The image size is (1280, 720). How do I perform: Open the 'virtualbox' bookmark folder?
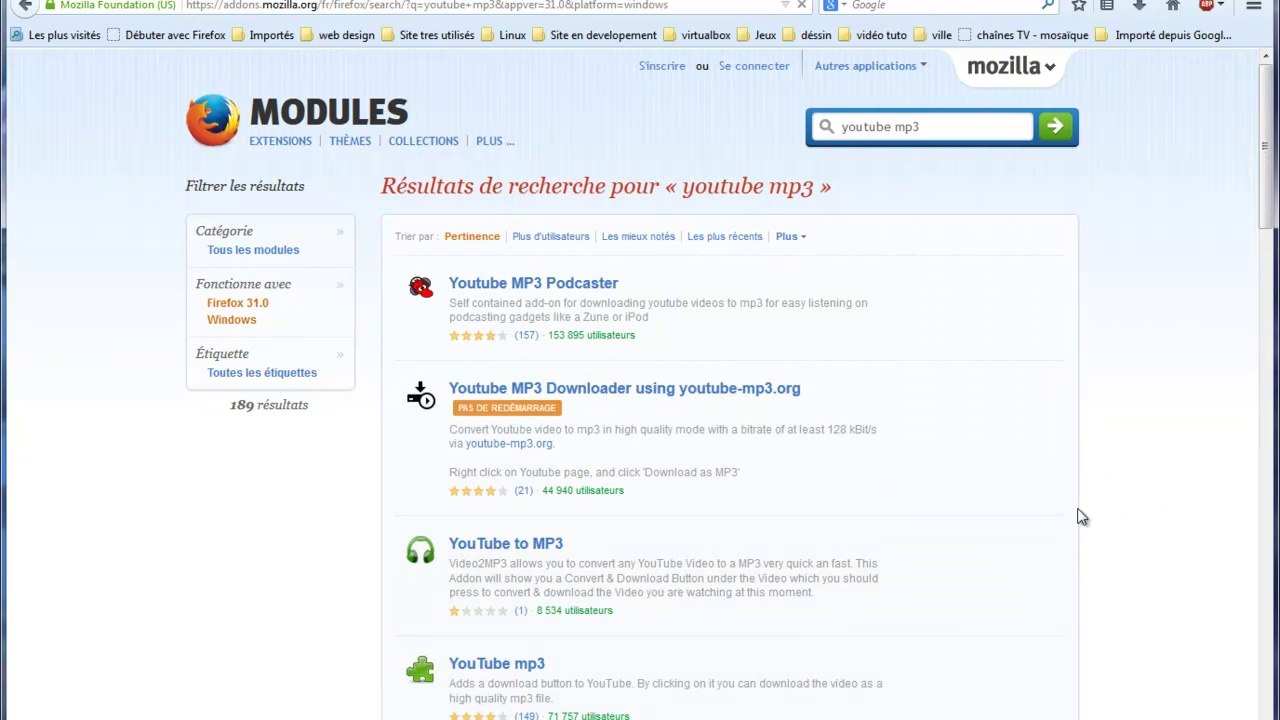tap(696, 35)
